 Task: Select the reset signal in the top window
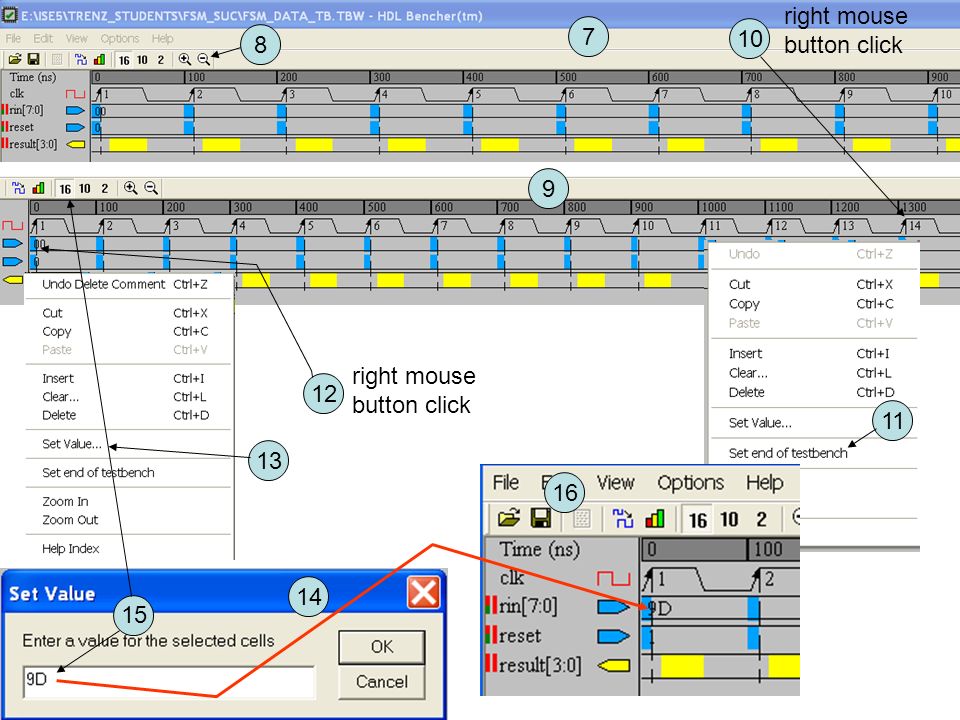point(21,127)
